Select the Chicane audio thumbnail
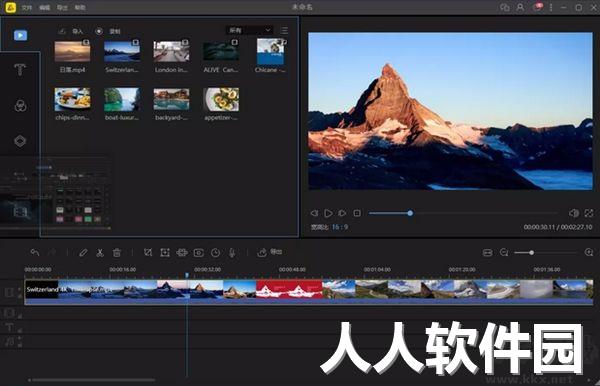 pyautogui.click(x=271, y=51)
